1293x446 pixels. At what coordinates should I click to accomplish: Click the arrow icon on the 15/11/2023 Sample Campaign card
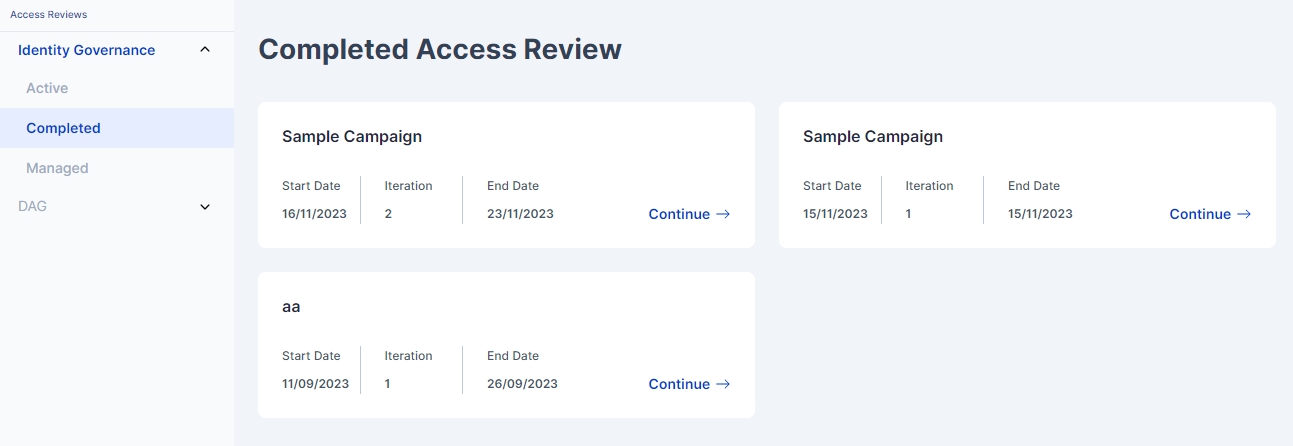[1244, 214]
